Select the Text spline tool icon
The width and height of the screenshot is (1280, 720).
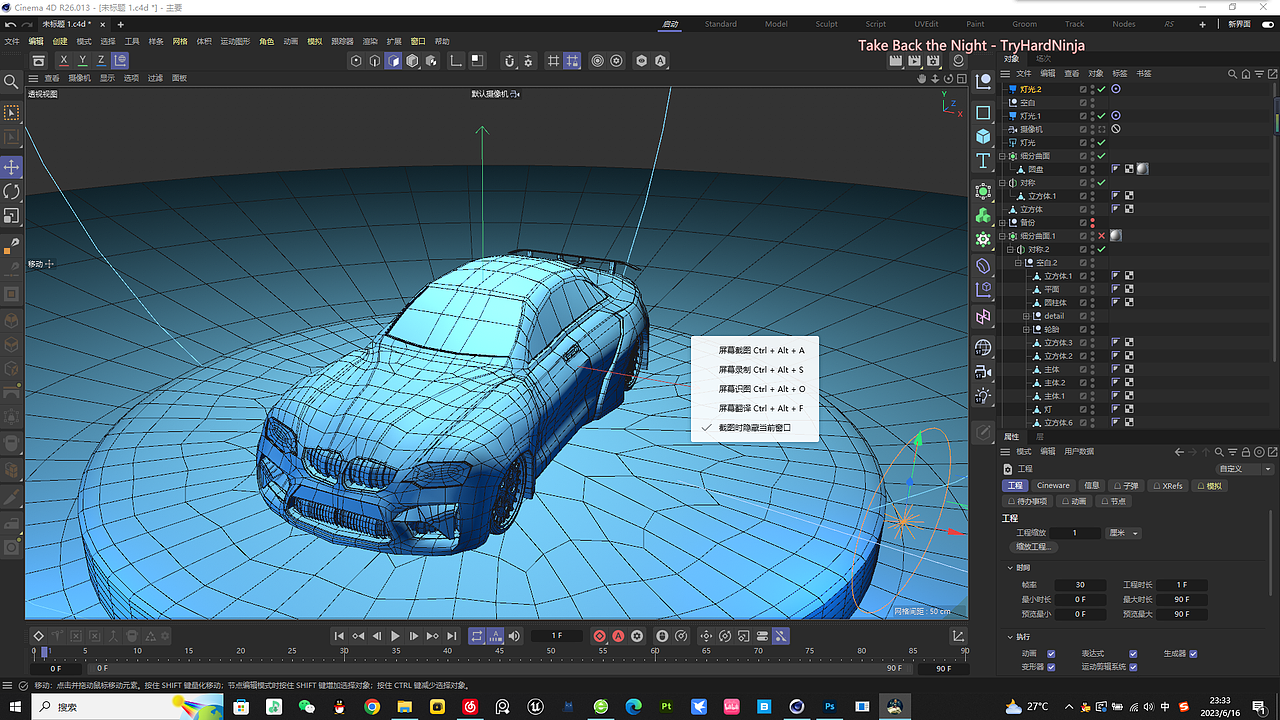click(983, 162)
